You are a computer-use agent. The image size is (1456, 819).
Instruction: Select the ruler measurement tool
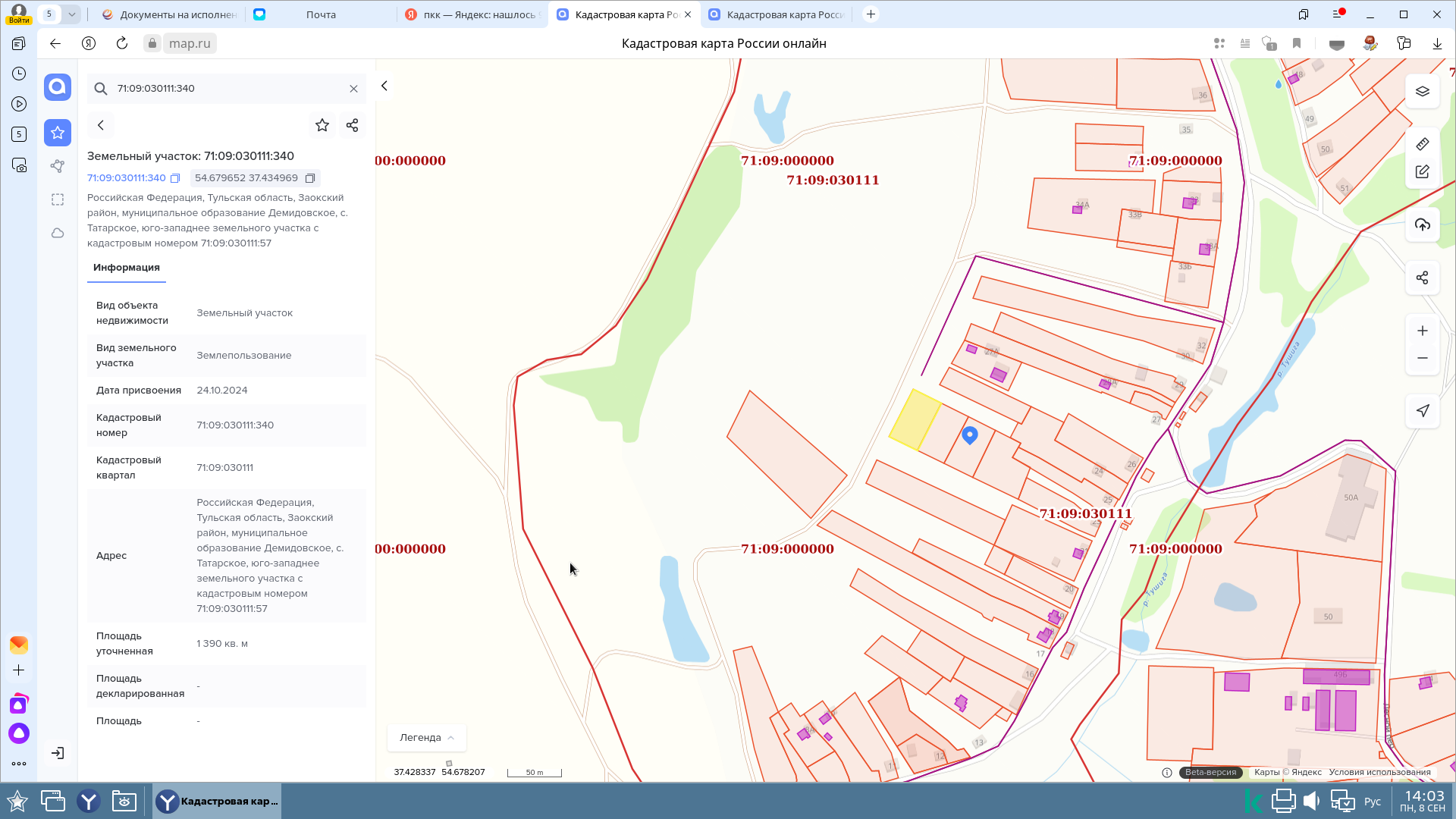[1422, 144]
